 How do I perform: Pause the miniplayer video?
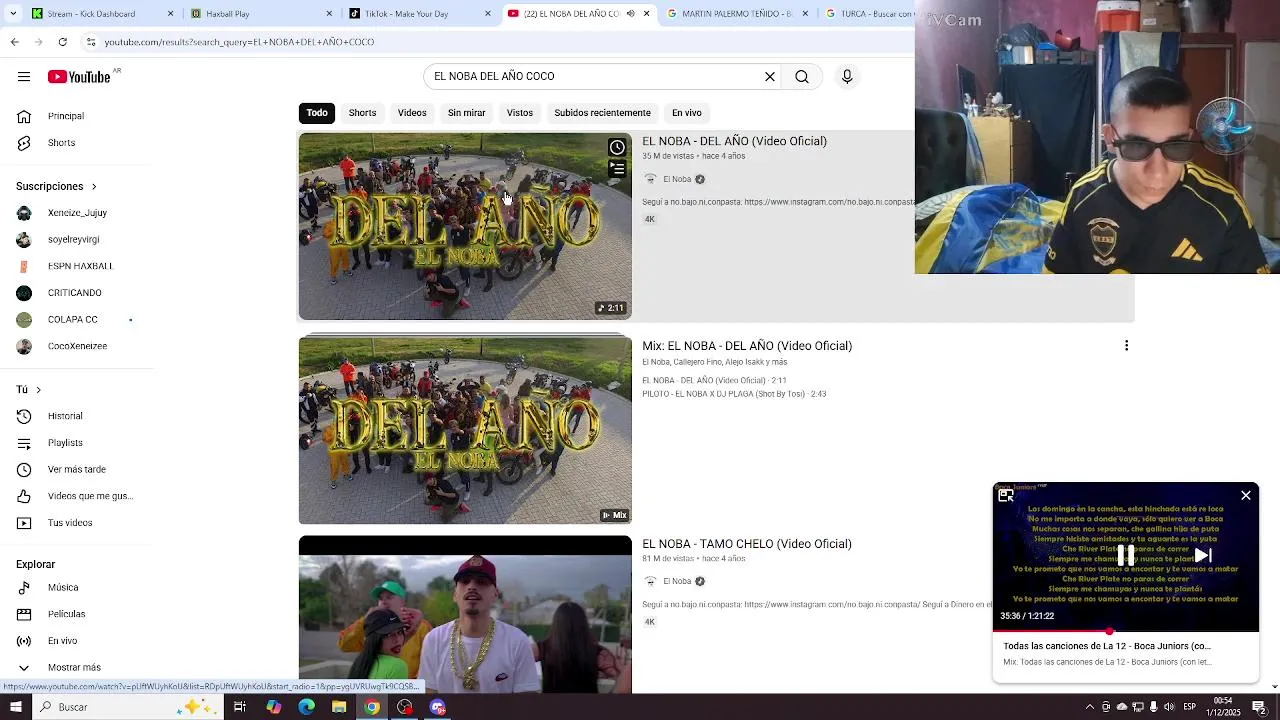coord(1126,556)
